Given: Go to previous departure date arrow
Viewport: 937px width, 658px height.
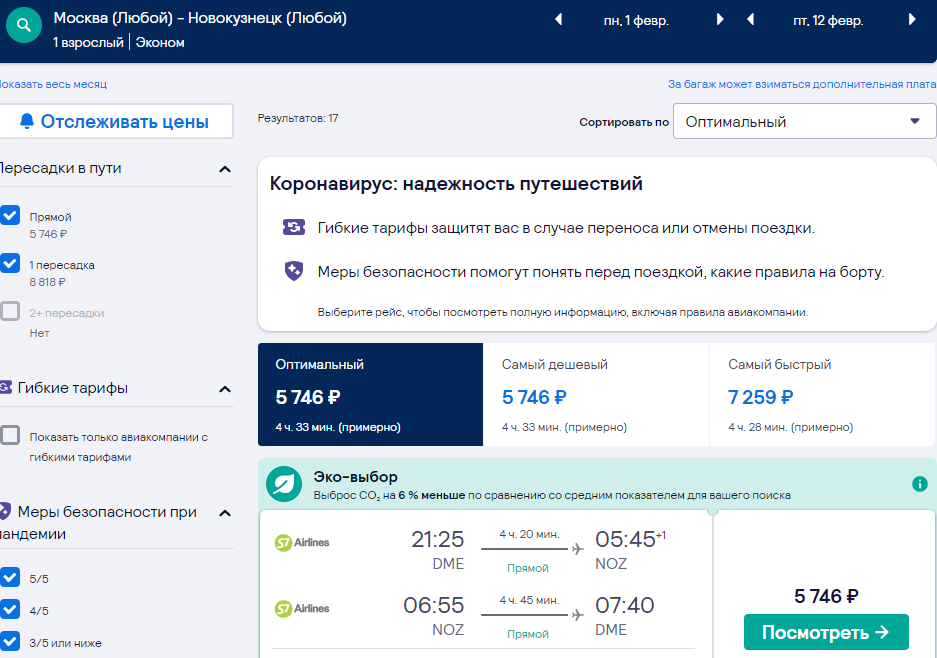Looking at the screenshot, I should tap(558, 20).
